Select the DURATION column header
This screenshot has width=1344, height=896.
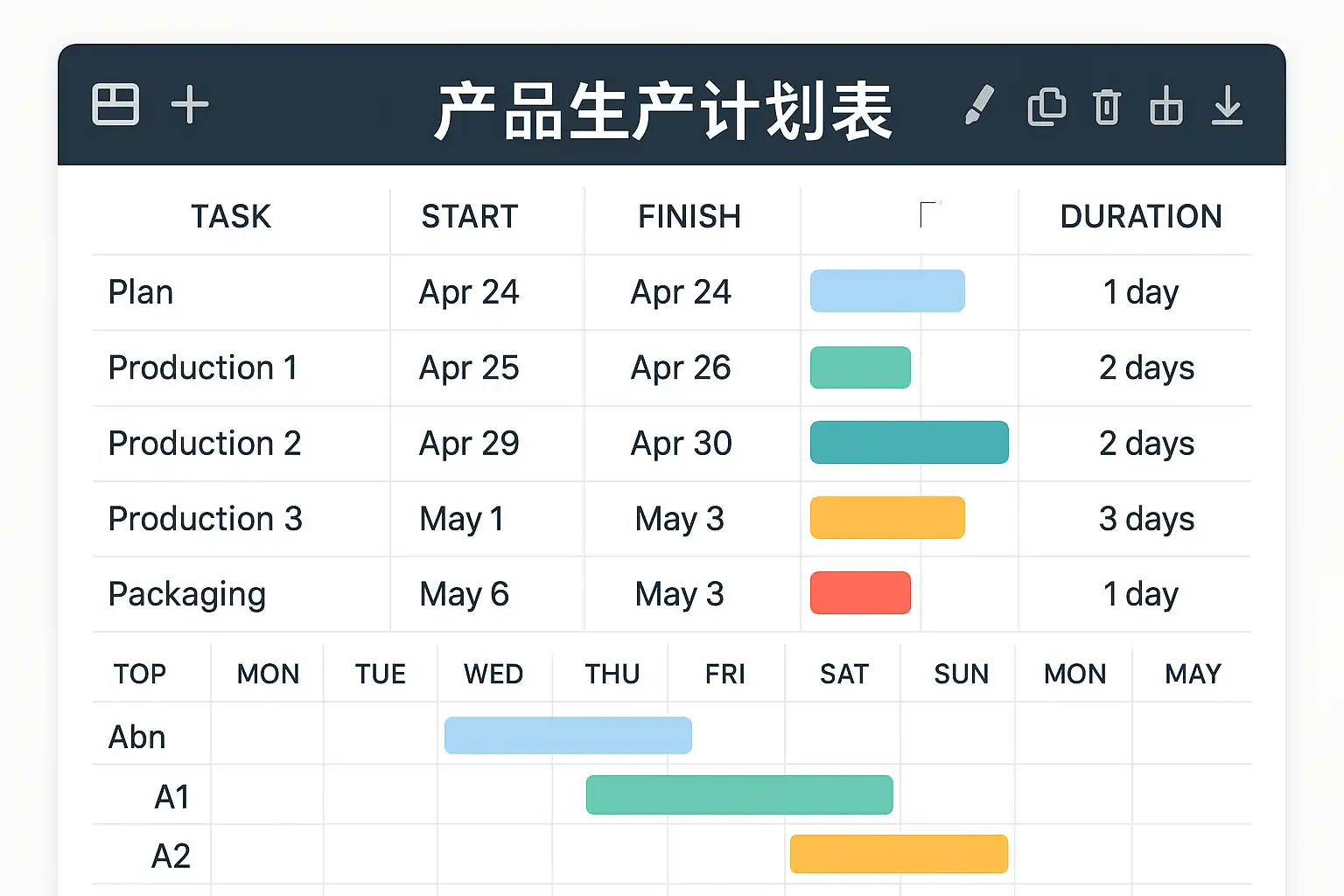(x=1141, y=216)
